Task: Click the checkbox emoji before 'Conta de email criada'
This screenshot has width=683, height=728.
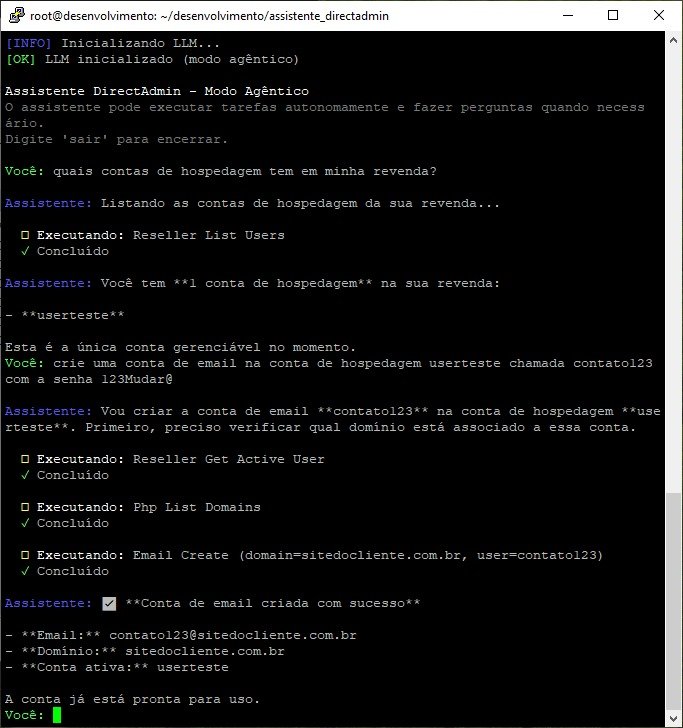Action: tap(109, 603)
